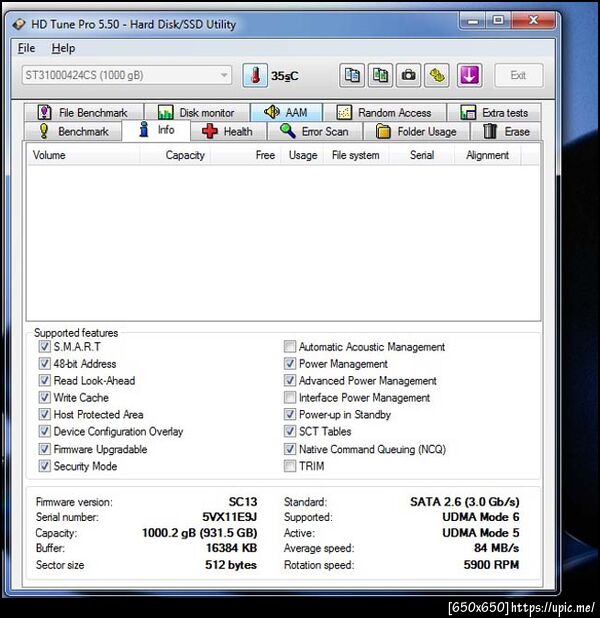
Task: Click the Usage column header
Action: point(302,155)
